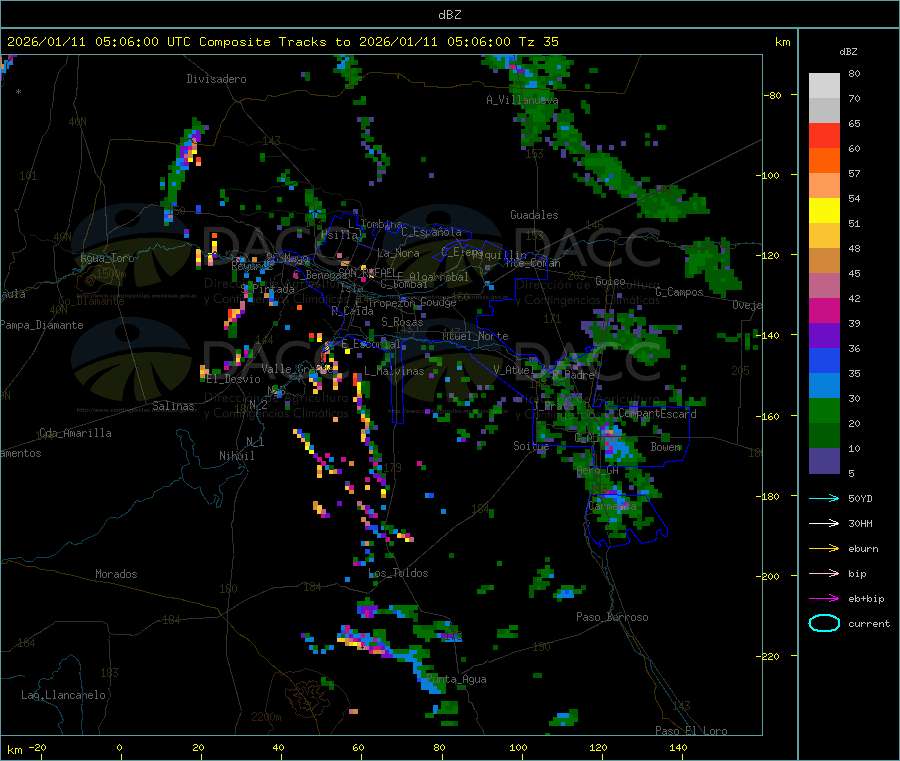Click the magenta eb+bip arrow in legend

[x=824, y=599]
